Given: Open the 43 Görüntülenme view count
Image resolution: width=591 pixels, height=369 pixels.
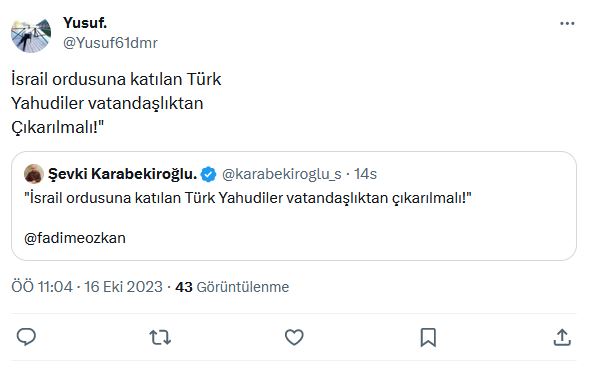Looking at the screenshot, I should (232, 287).
